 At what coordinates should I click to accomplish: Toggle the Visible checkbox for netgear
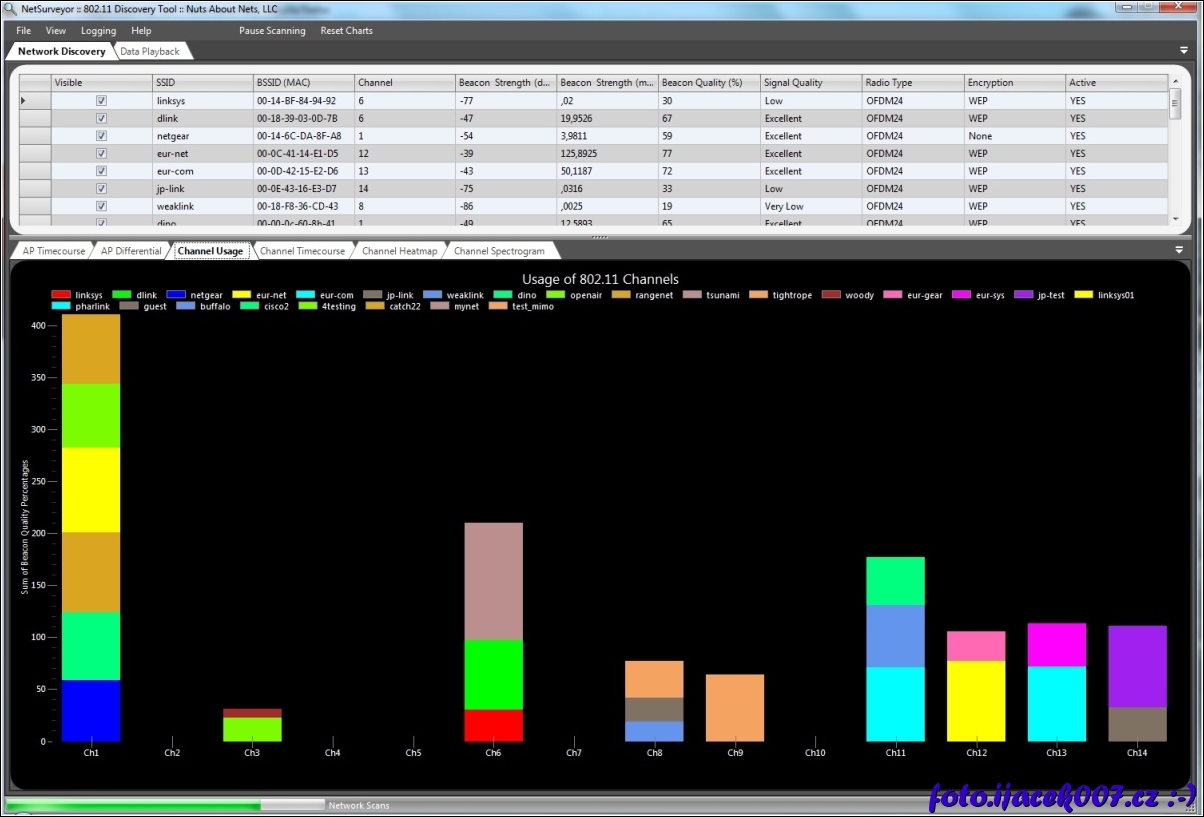tap(101, 136)
